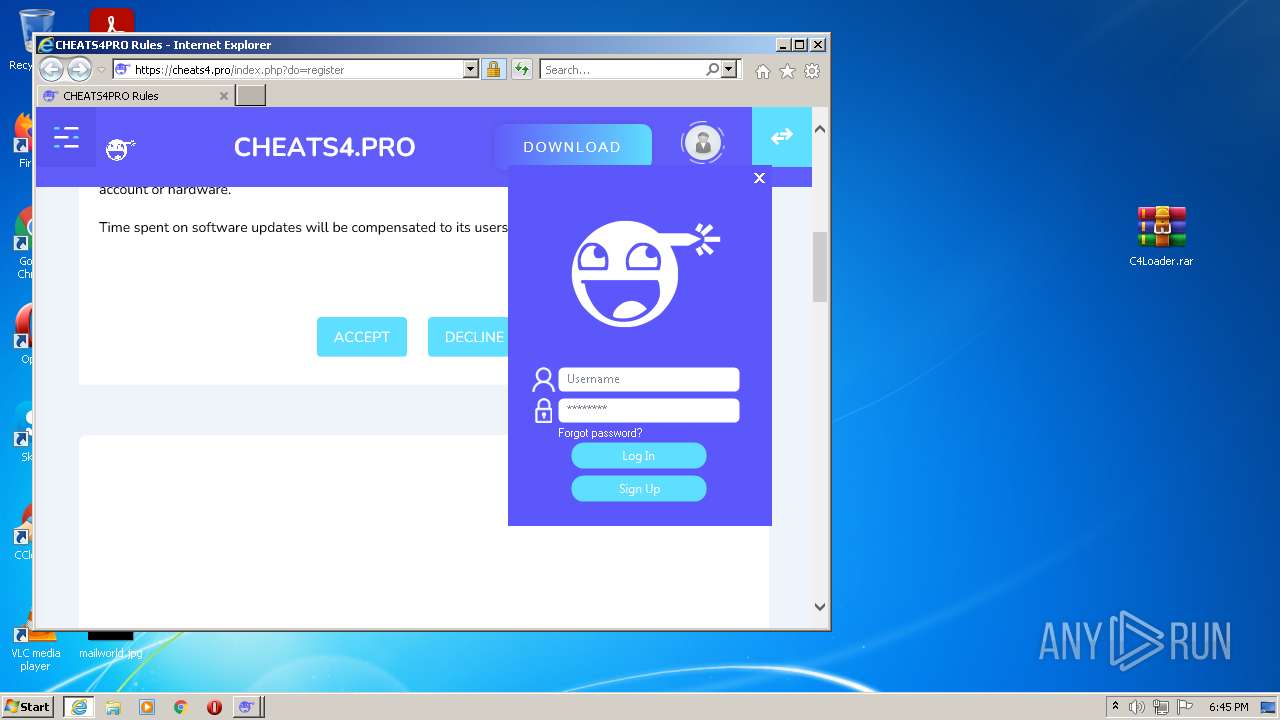Click the 6:45 PM clock
The image size is (1280, 720).
[1229, 707]
